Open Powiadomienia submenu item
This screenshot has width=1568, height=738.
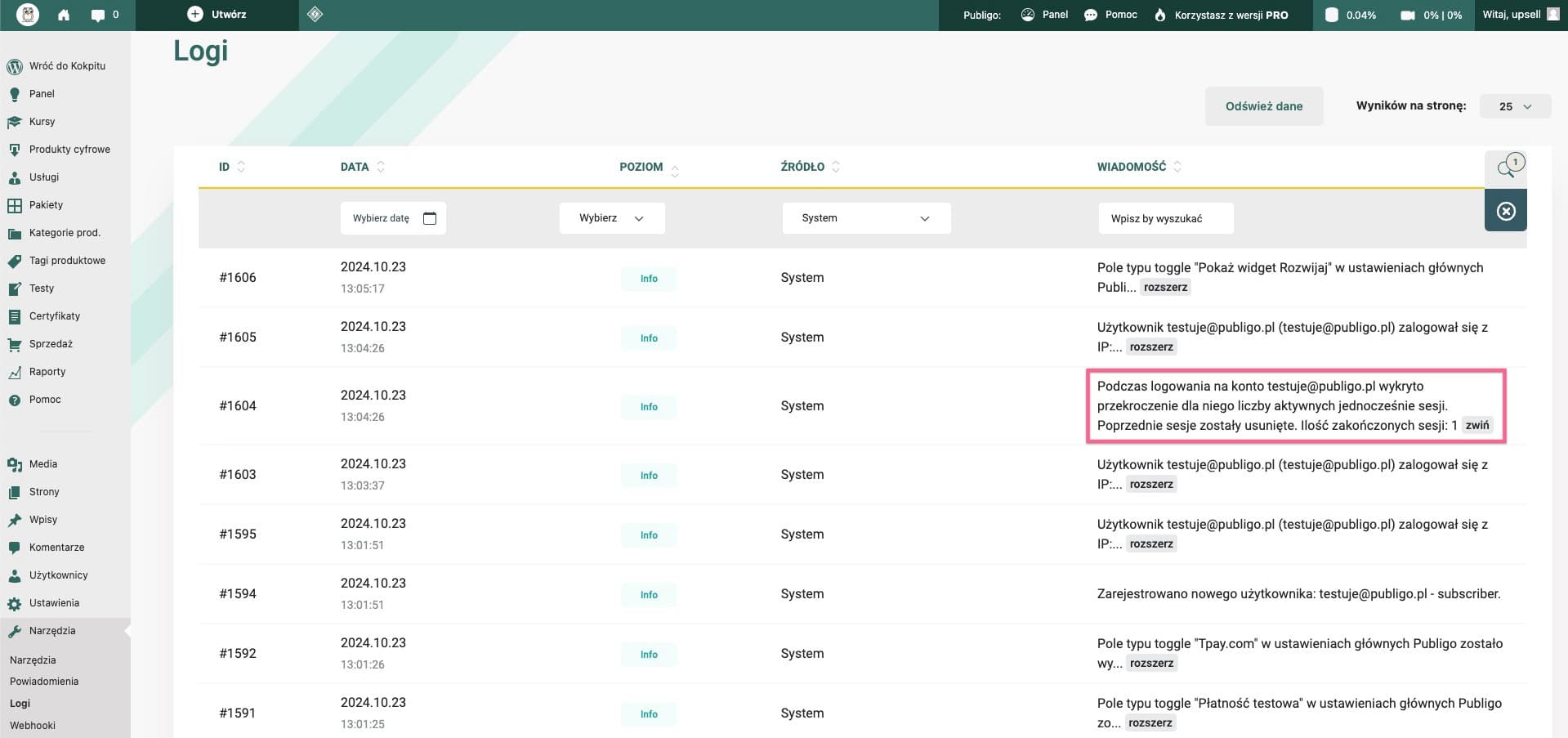[x=44, y=682]
